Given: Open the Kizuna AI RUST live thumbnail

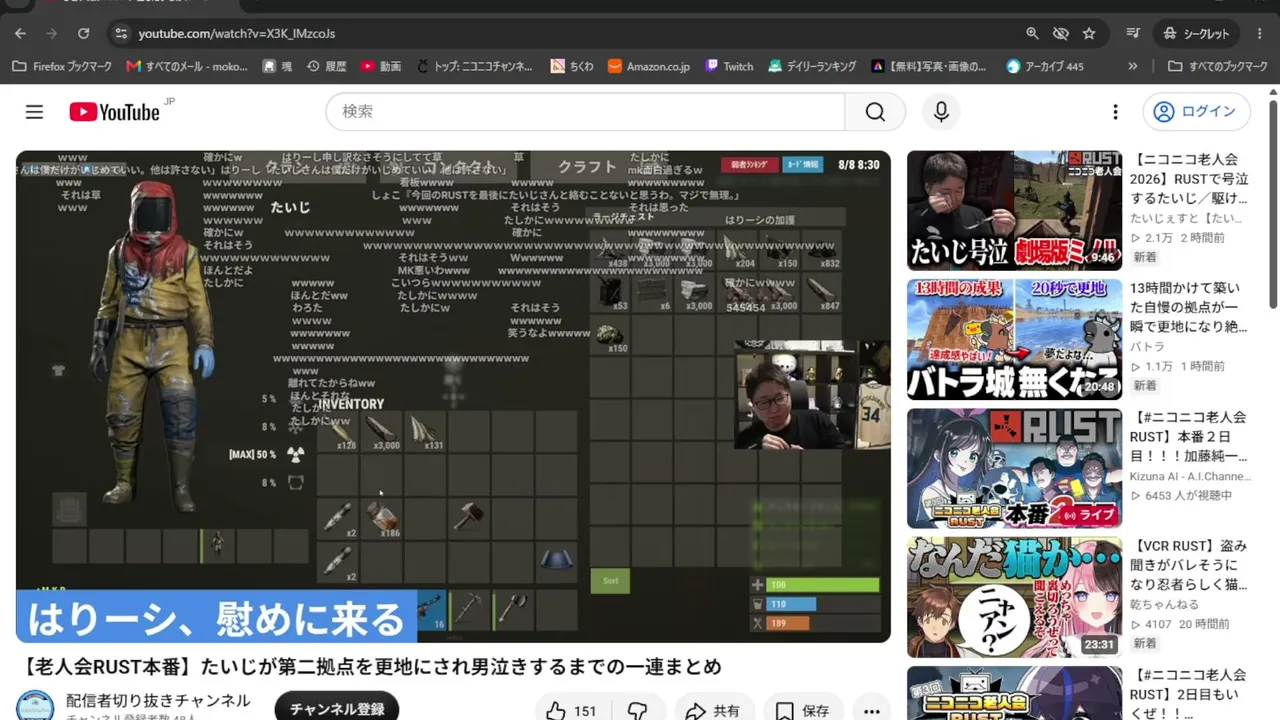Looking at the screenshot, I should click(x=1014, y=468).
